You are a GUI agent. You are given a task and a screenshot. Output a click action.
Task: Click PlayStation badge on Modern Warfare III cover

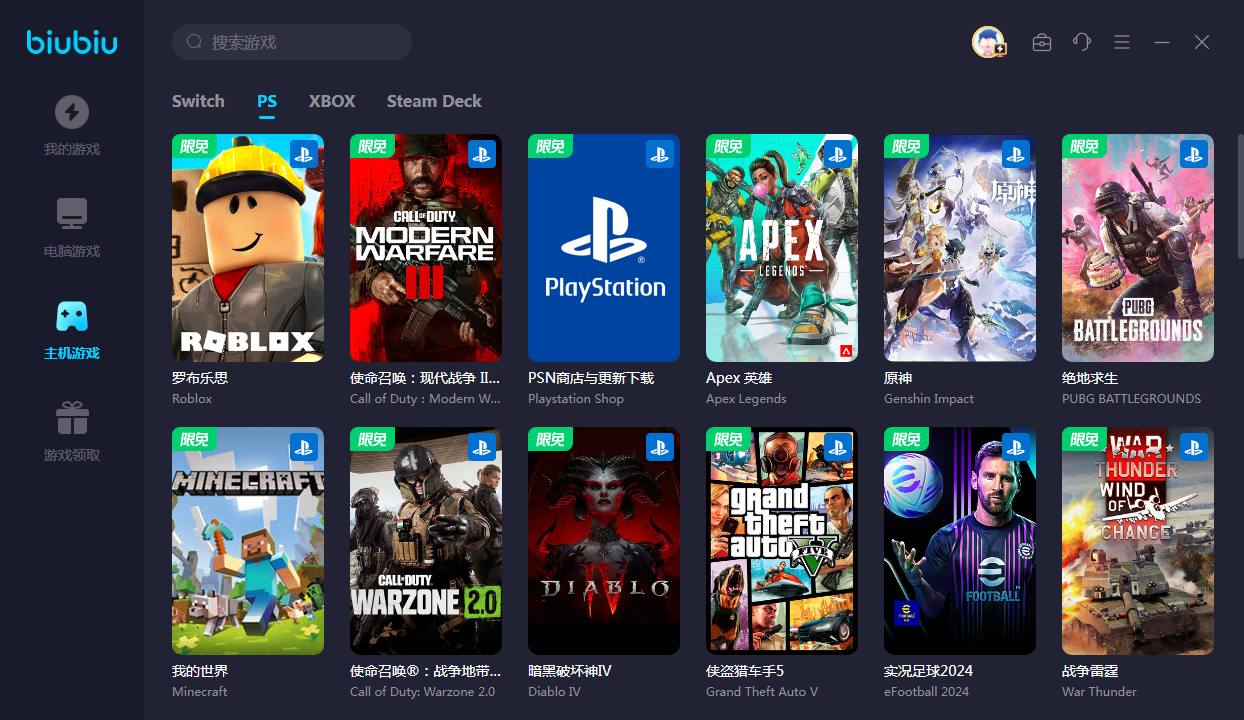point(482,154)
